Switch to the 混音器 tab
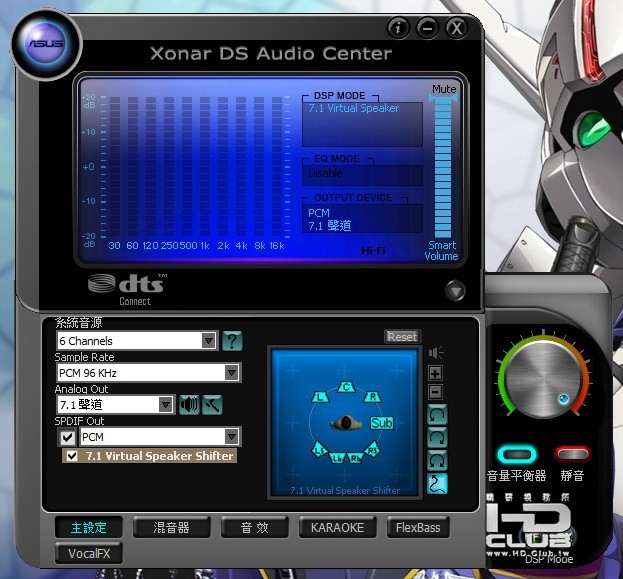The image size is (623, 579). click(x=171, y=527)
